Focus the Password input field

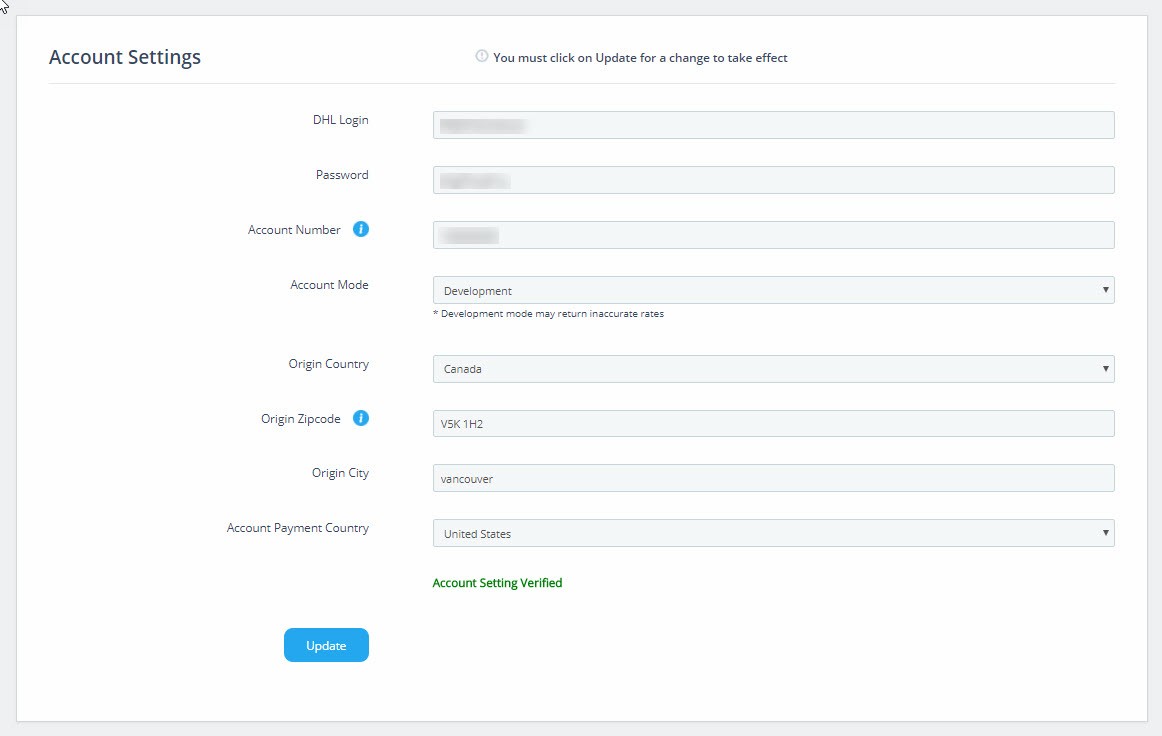point(773,179)
